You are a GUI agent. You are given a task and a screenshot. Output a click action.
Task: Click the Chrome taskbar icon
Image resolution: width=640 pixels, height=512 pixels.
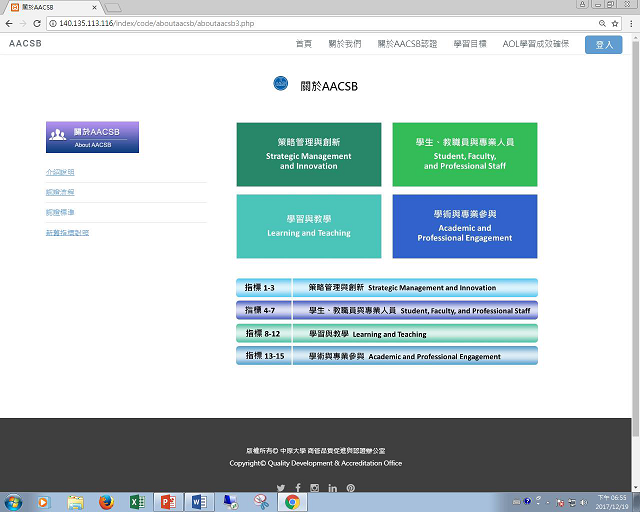[292, 502]
